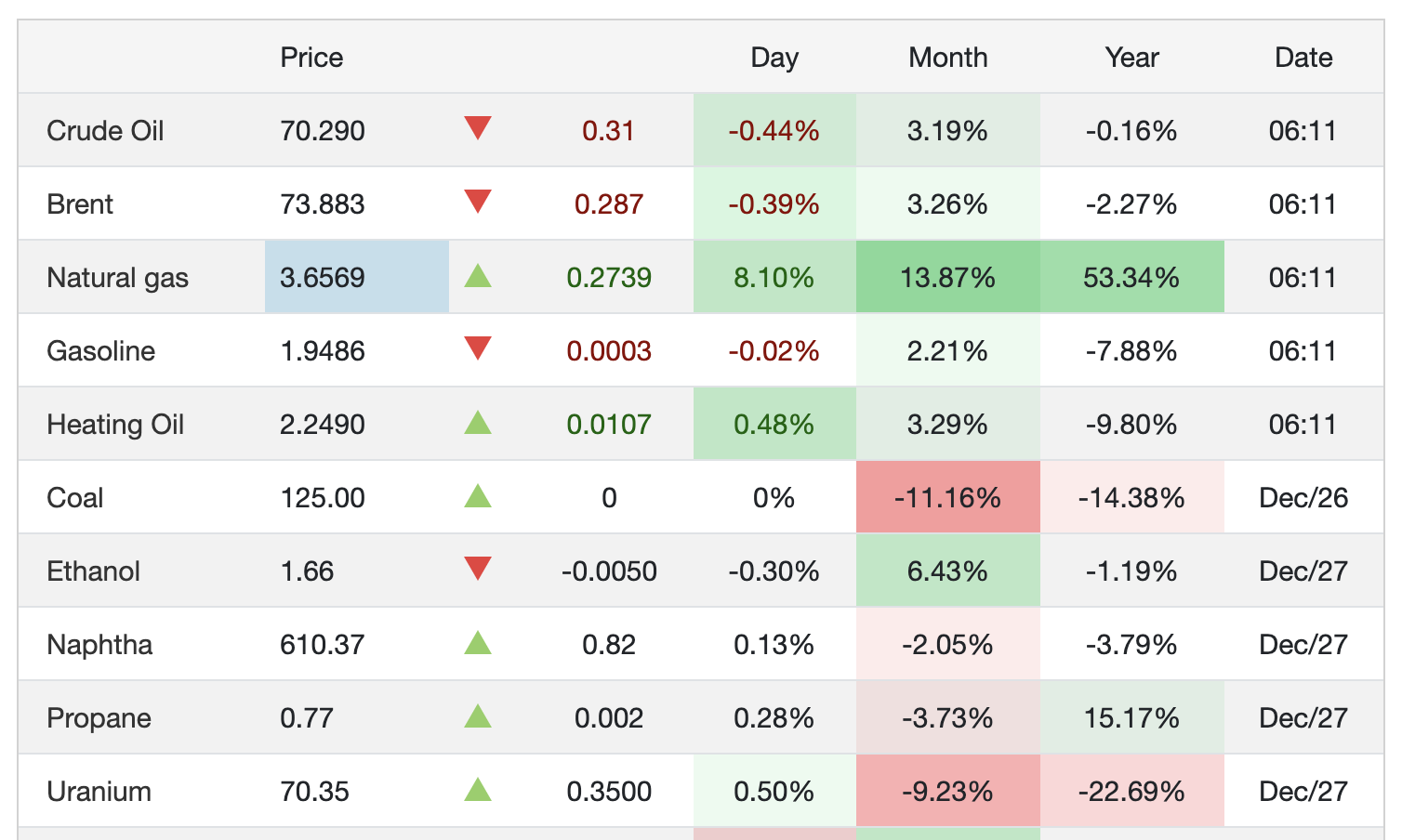Screen dimensions: 1402x840
Task: Open the Propane commodity link
Action: coord(99,718)
